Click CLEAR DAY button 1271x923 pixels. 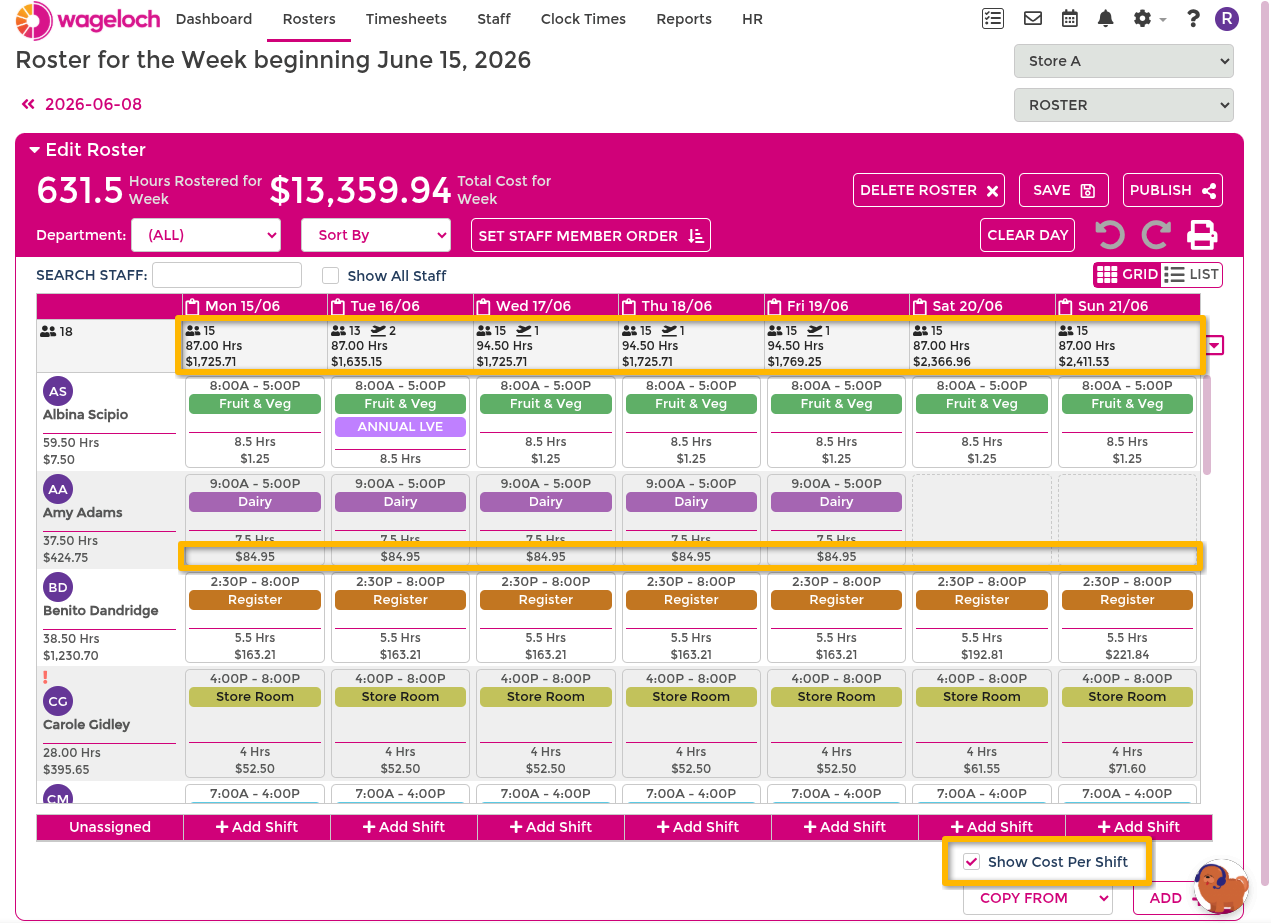[x=1027, y=235]
